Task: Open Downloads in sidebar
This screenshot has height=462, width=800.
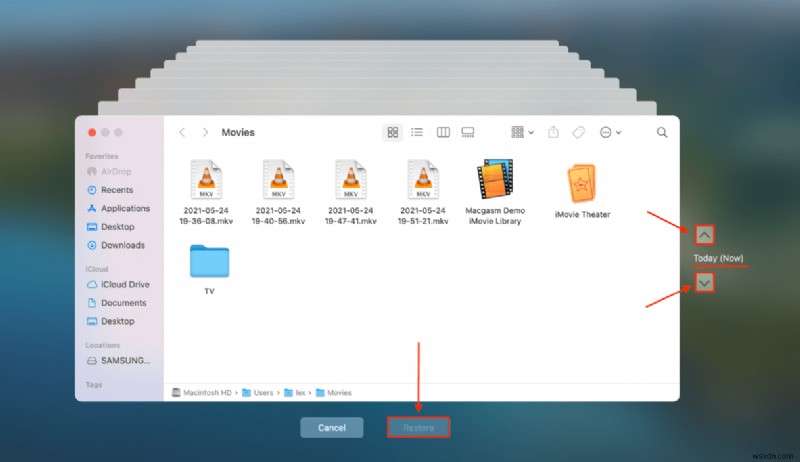Action: pos(116,245)
